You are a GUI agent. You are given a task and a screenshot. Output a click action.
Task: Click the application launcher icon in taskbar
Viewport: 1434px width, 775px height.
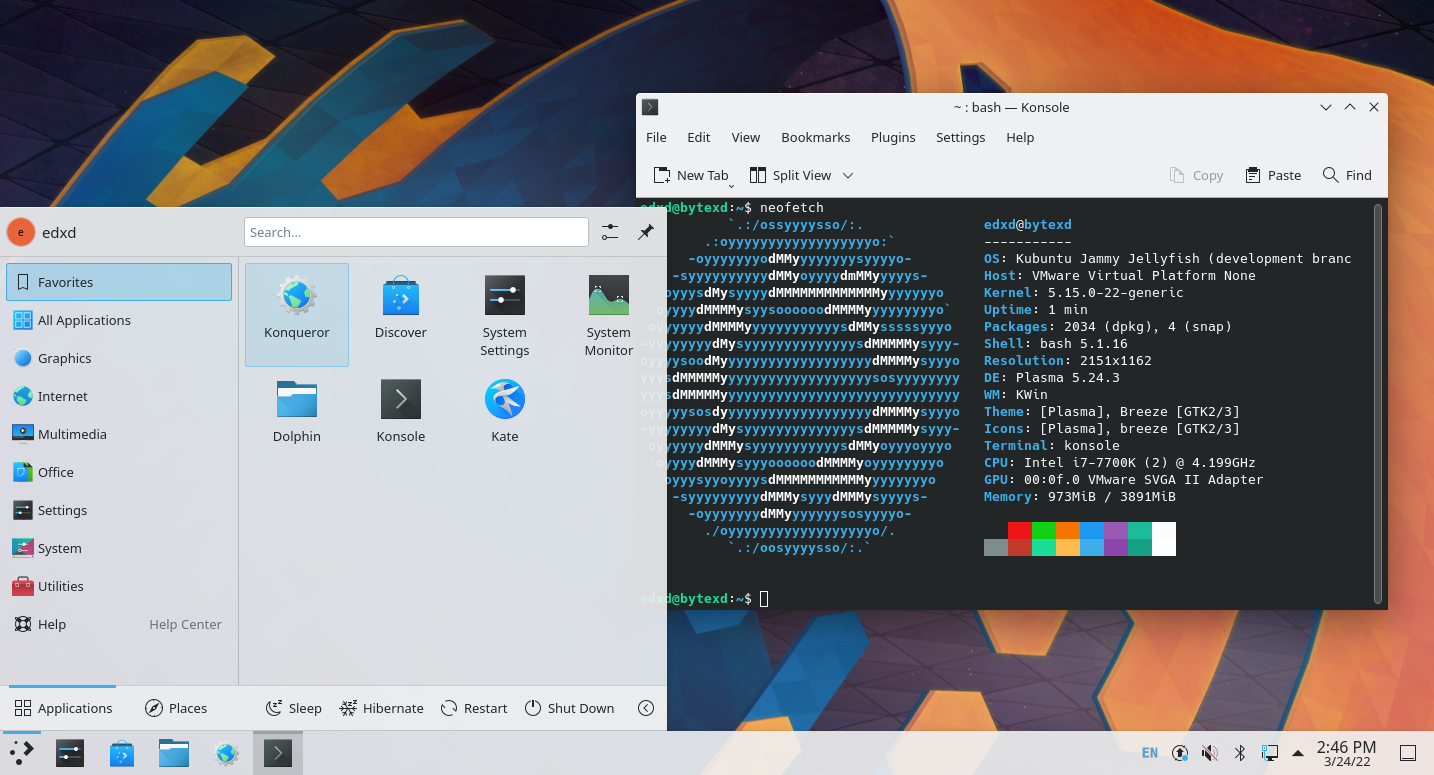pyautogui.click(x=21, y=753)
